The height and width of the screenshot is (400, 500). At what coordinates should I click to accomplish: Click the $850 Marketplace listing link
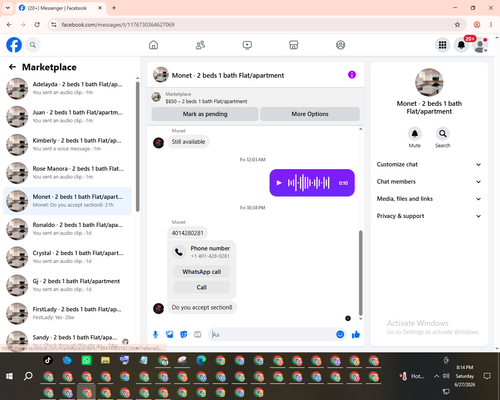[x=206, y=101]
